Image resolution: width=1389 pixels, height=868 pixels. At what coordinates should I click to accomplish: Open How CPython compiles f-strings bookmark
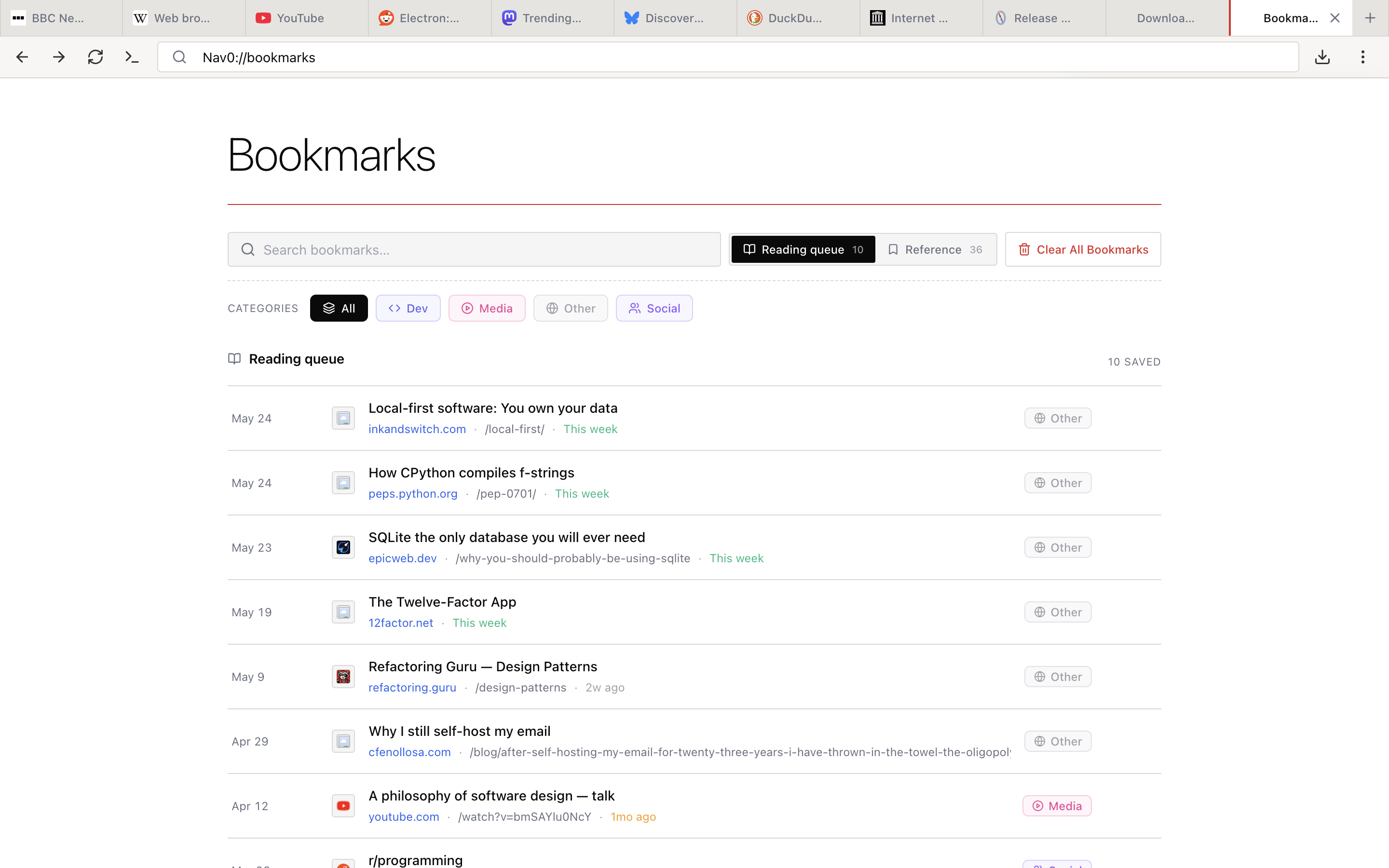point(471,473)
